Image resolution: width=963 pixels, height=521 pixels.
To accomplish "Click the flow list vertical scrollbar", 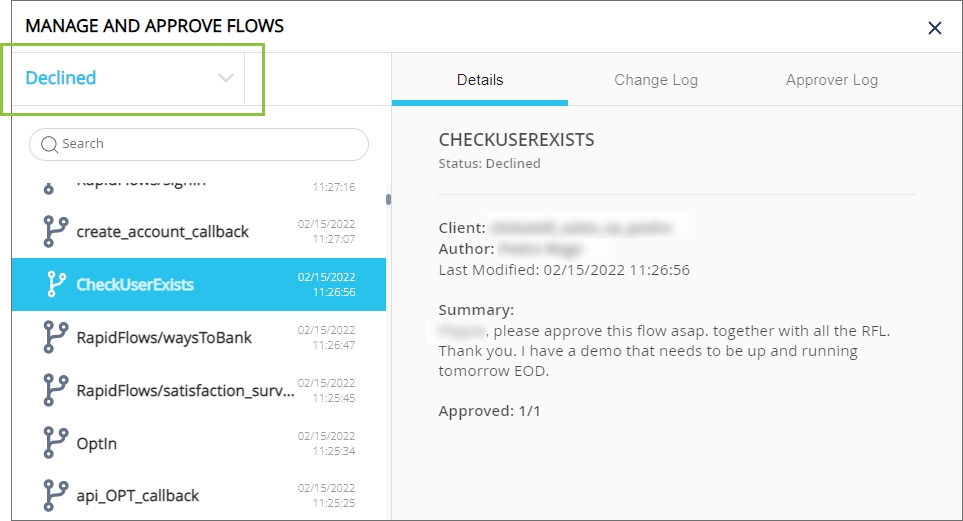I will click(388, 199).
